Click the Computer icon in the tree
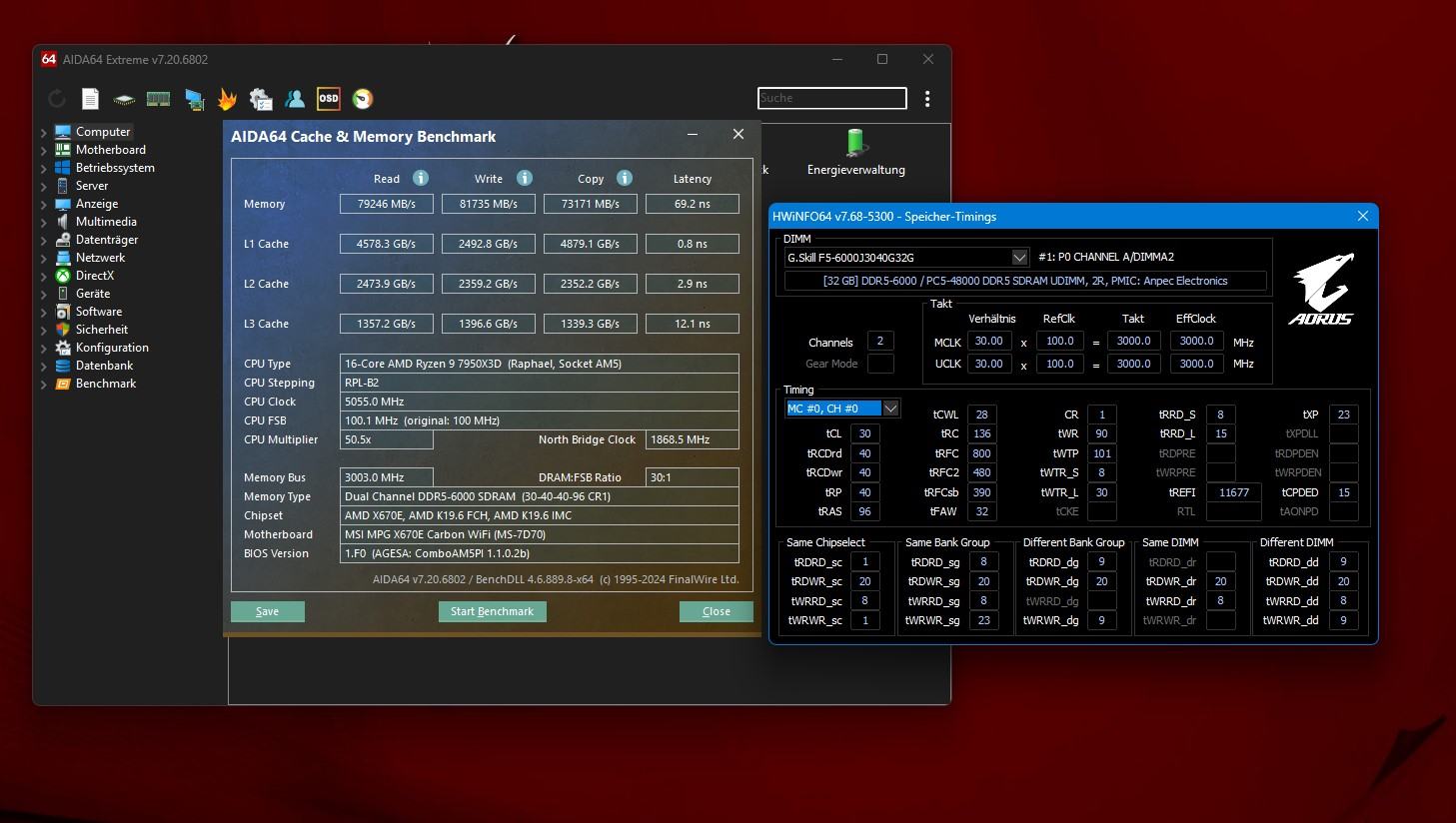 click(63, 132)
